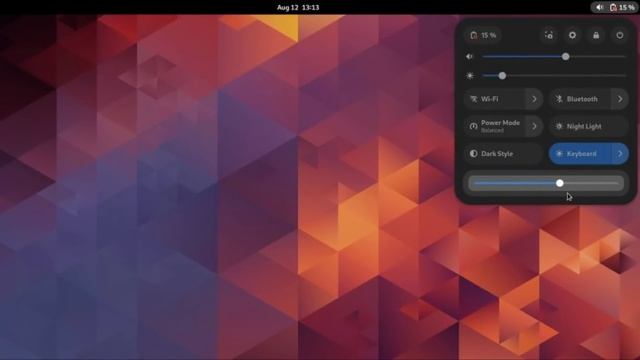Click the top bar battery 15 % indicator
The width and height of the screenshot is (640, 360).
(622, 7)
